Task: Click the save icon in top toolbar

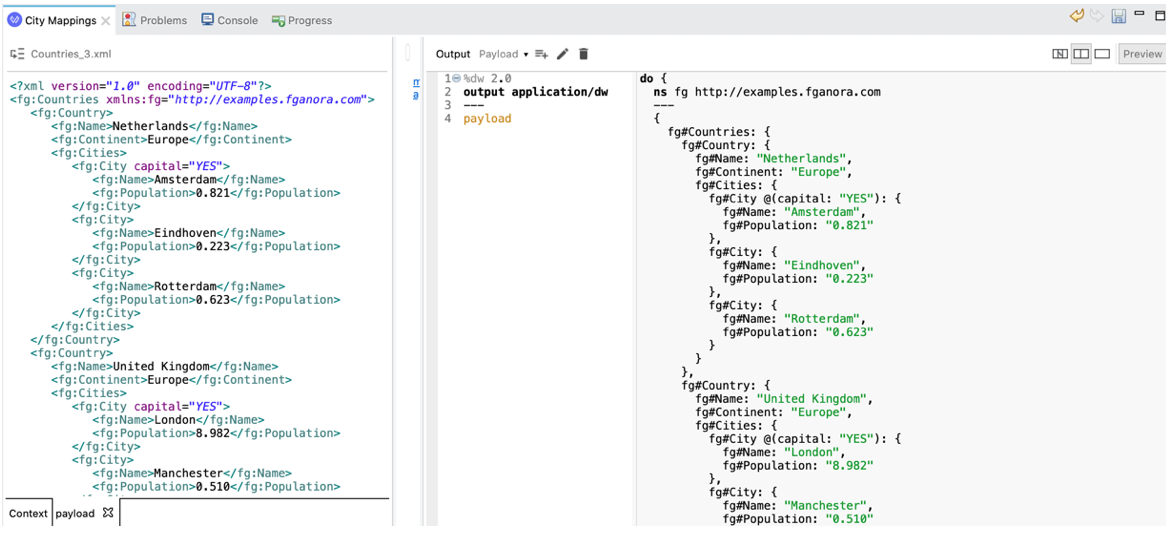Action: [x=1119, y=17]
